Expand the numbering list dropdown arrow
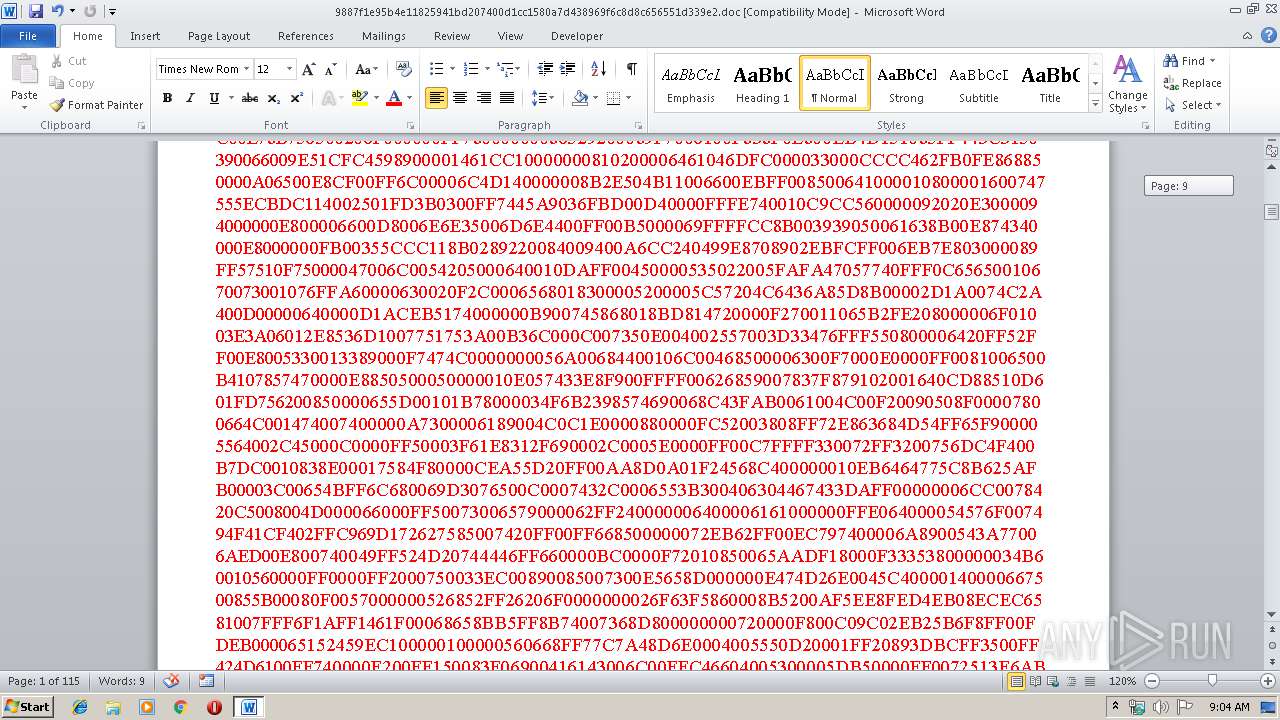The width and height of the screenshot is (1280, 720). point(487,69)
